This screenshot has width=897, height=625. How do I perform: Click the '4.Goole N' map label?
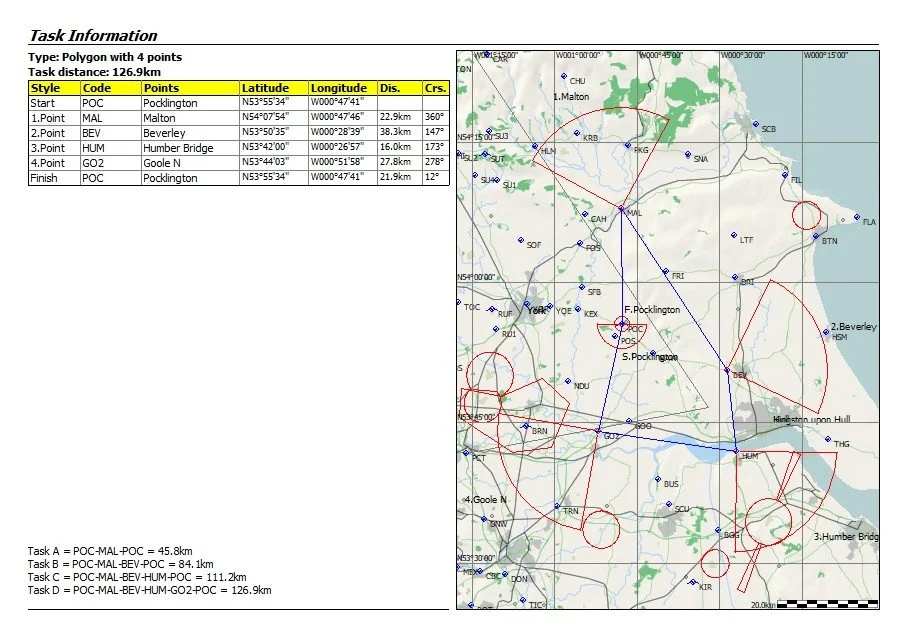coord(485,500)
